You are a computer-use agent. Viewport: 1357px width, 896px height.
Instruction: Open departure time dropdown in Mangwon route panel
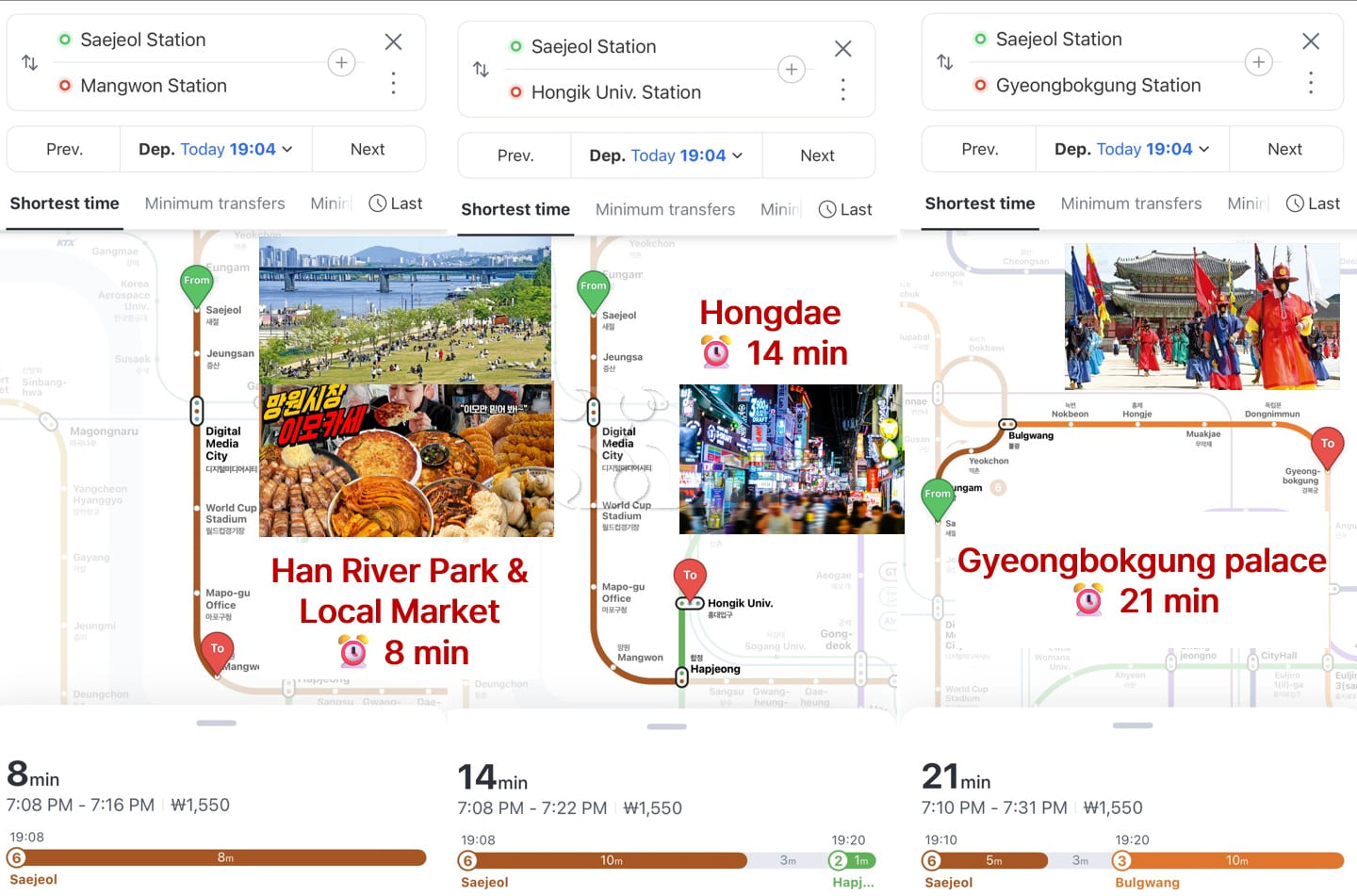tap(216, 149)
